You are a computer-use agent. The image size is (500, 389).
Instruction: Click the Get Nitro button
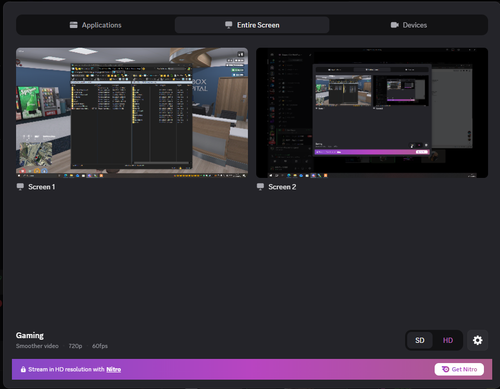459,369
